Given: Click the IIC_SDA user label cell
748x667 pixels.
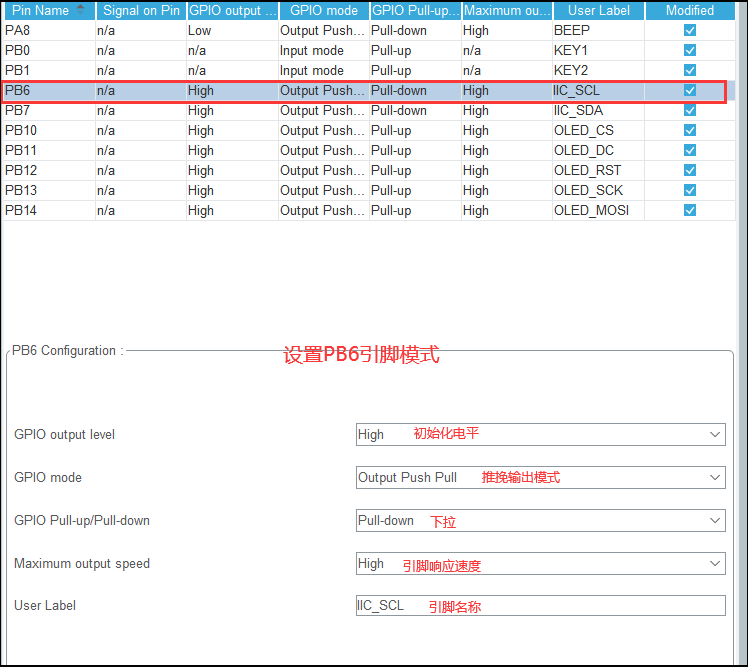Looking at the screenshot, I should pos(598,111).
